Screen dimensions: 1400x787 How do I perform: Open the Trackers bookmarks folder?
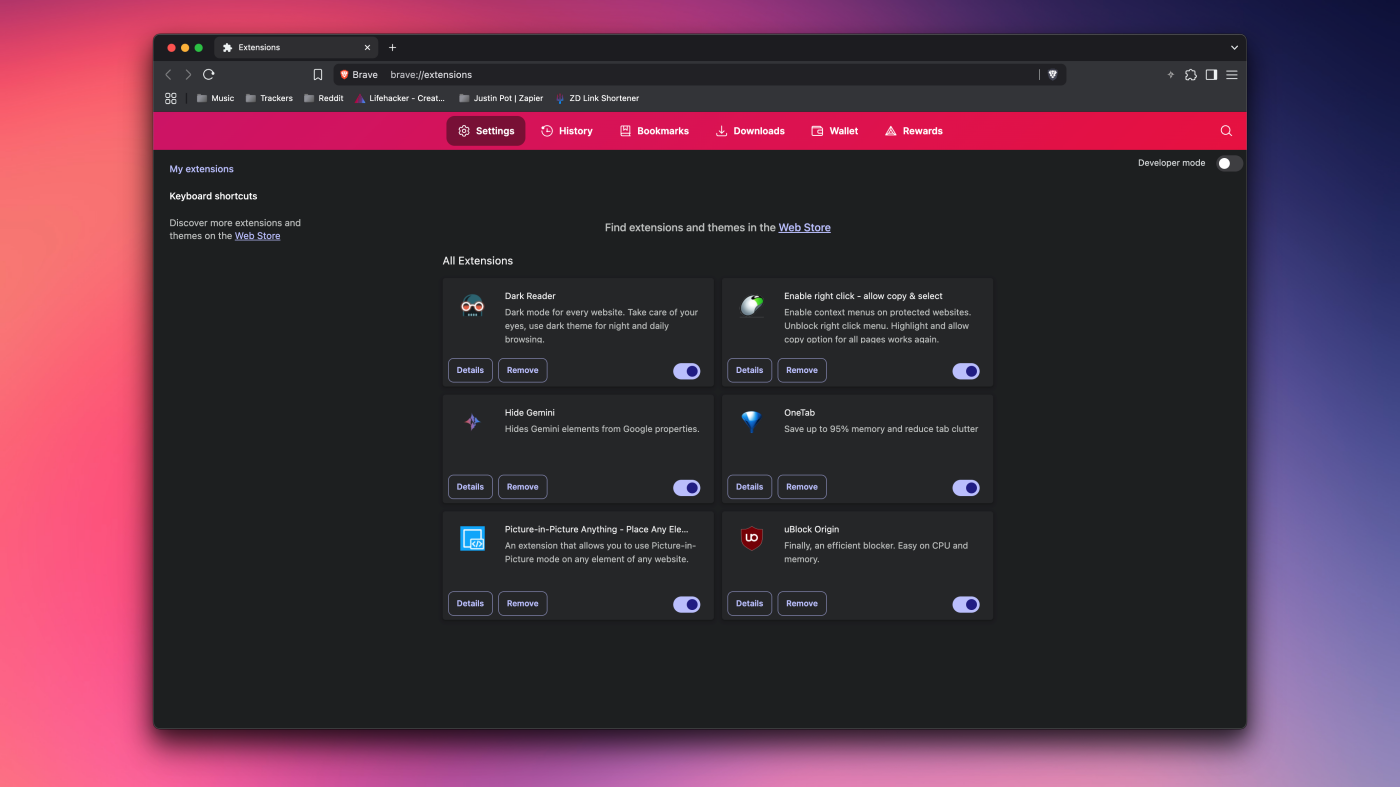click(269, 98)
